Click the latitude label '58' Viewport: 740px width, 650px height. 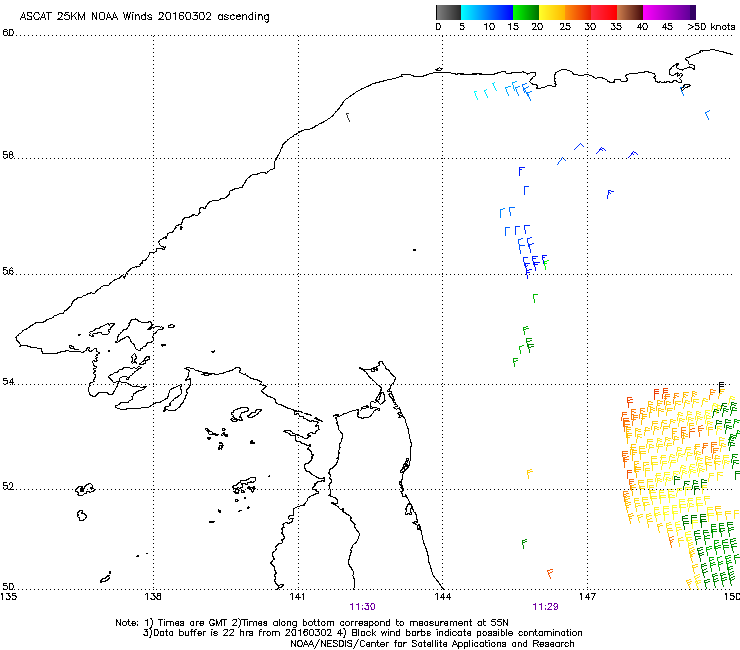point(8,155)
